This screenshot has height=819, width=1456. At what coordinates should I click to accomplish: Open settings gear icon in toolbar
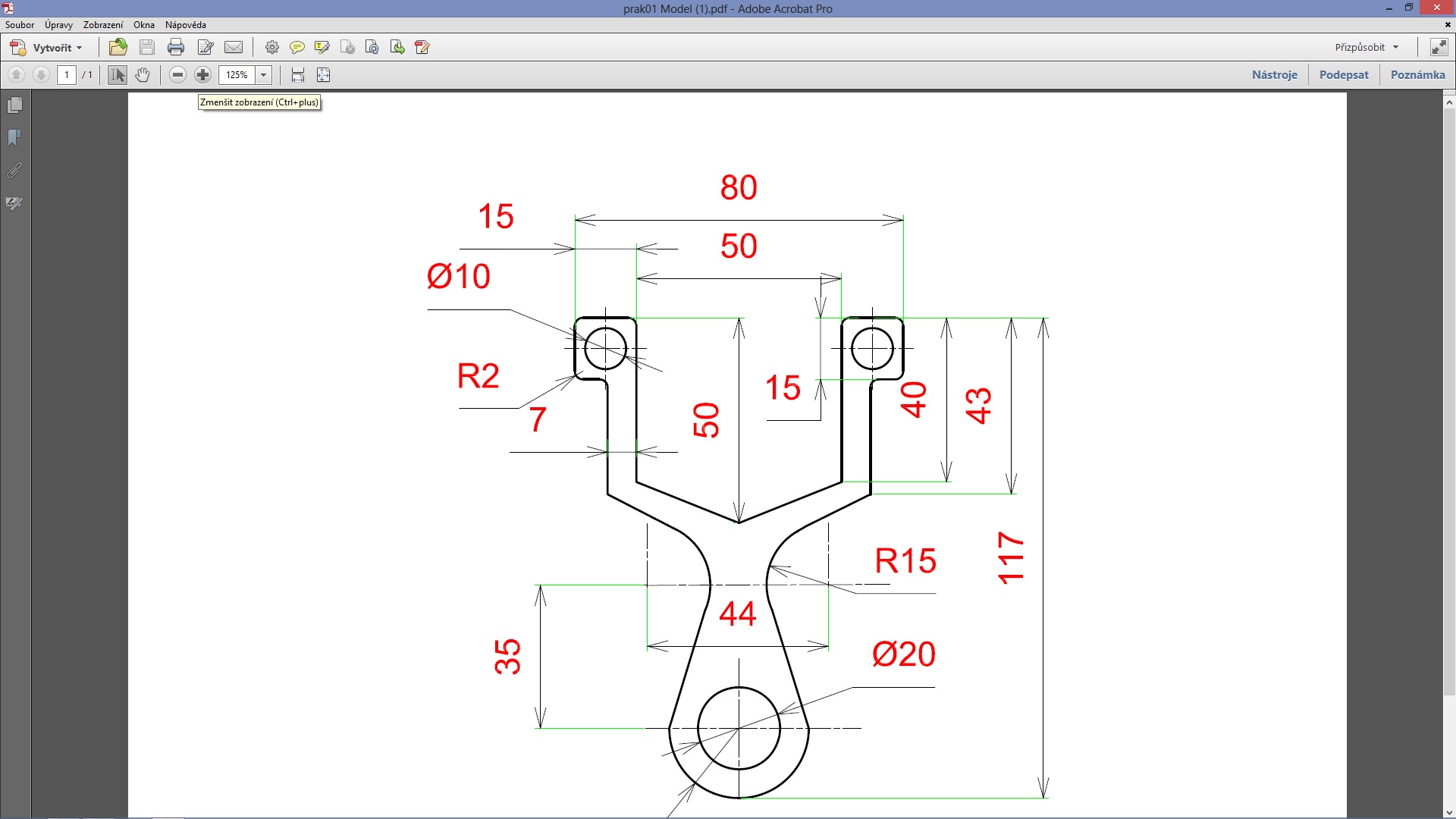(272, 47)
